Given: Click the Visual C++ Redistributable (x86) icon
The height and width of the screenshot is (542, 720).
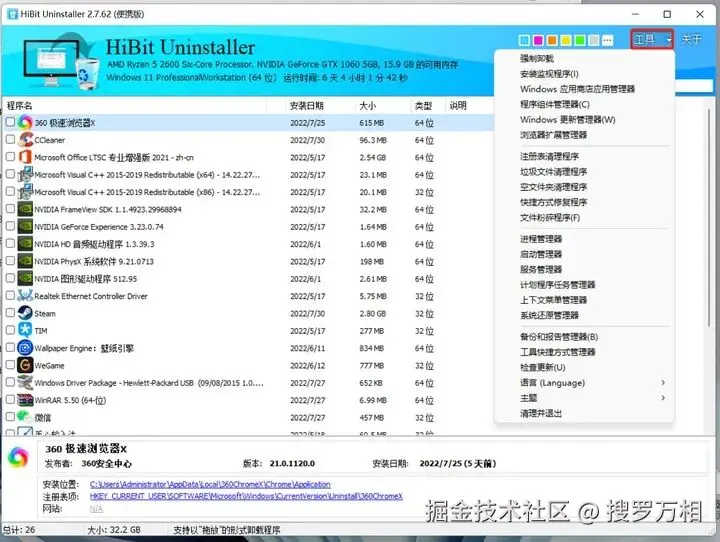Looking at the screenshot, I should pos(25,192).
